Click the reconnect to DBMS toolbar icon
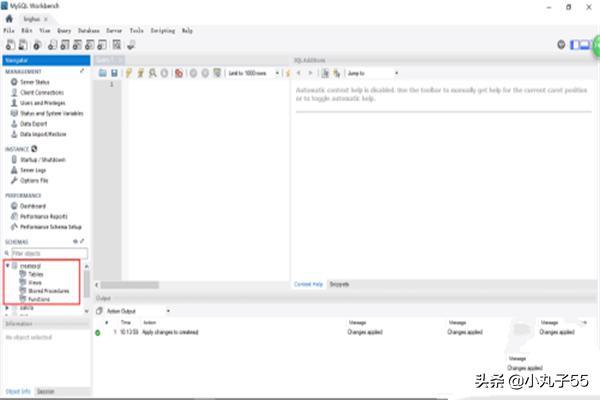The width and height of the screenshot is (600, 400). click(131, 45)
